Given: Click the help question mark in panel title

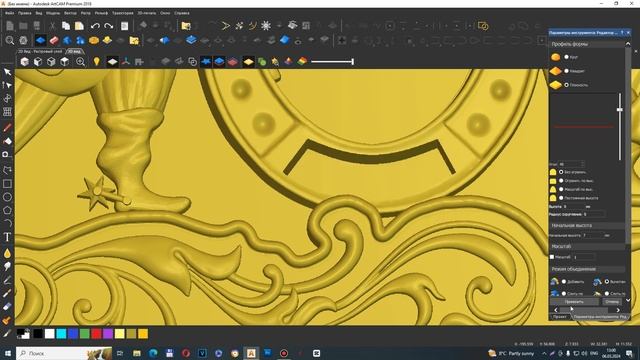Looking at the screenshot, I should (x=622, y=33).
